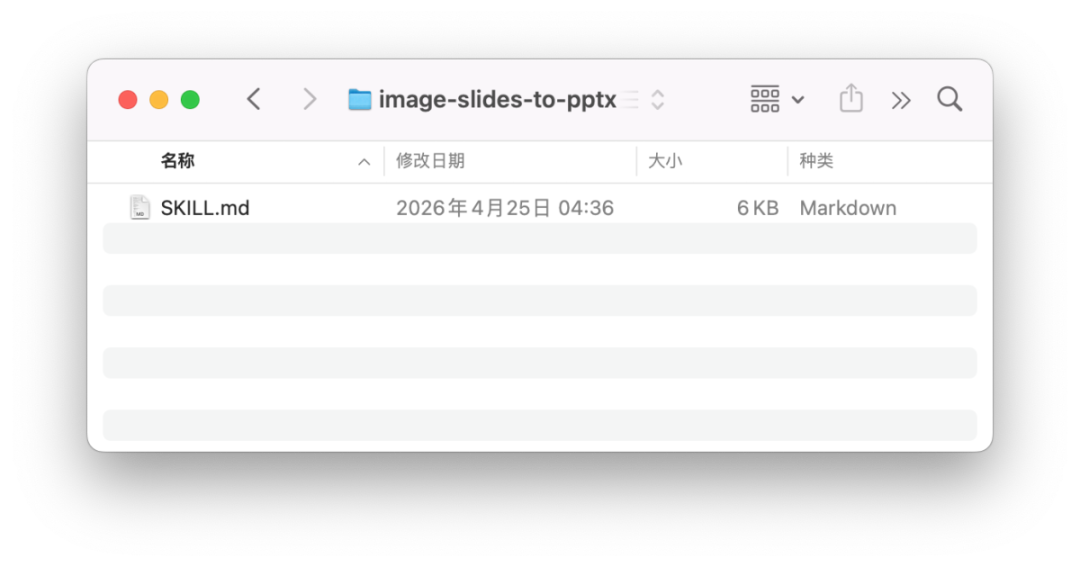This screenshot has height=567, width=1080.
Task: Click the image-slides-to-pptx window title
Action: click(497, 100)
